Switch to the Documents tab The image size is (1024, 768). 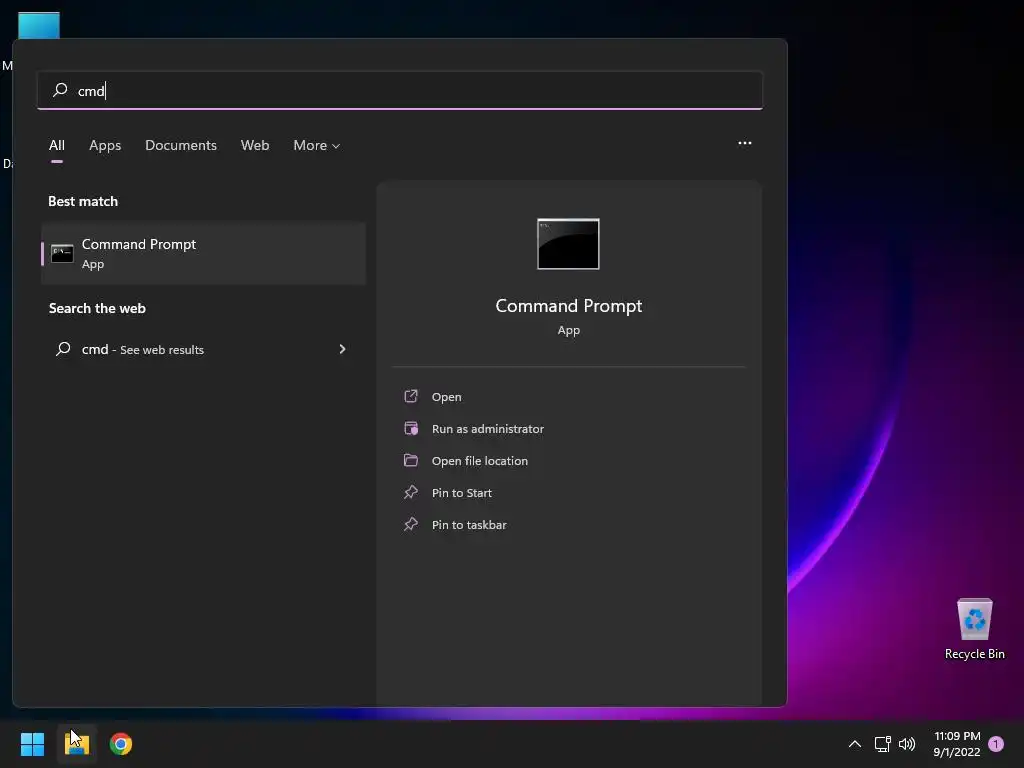(x=181, y=145)
